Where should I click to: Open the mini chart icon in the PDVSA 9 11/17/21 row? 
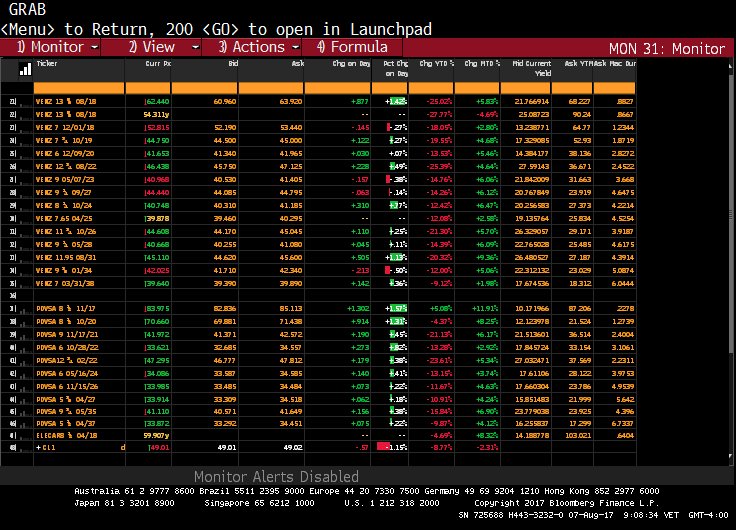tap(25, 335)
